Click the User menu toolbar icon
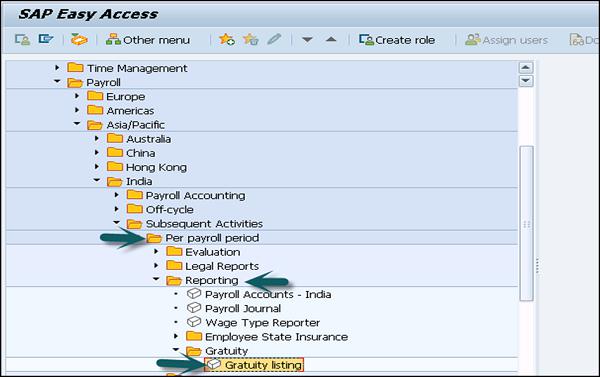The image size is (600, 377). tap(22, 40)
